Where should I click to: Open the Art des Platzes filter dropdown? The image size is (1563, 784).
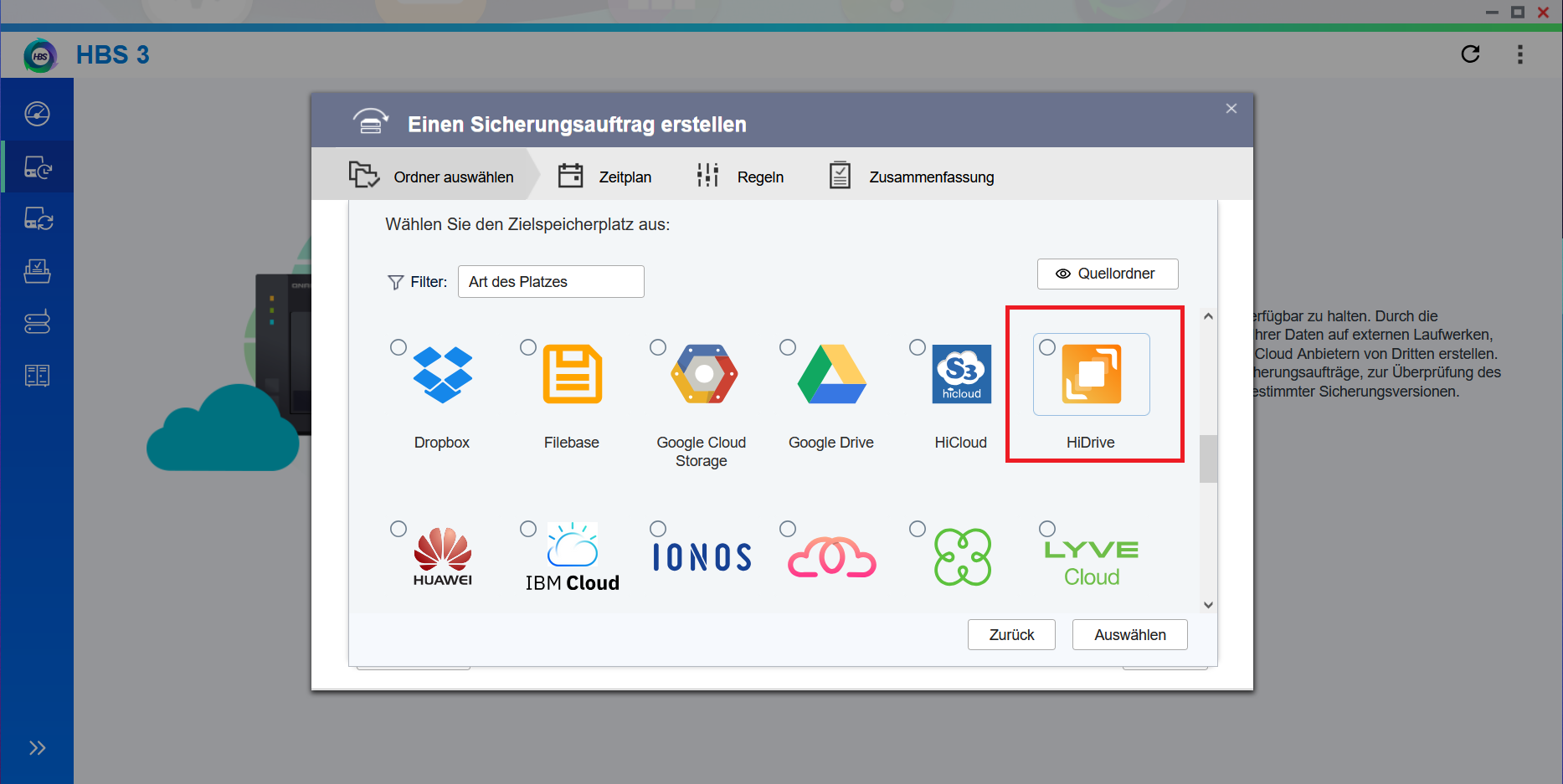pyautogui.click(x=551, y=282)
